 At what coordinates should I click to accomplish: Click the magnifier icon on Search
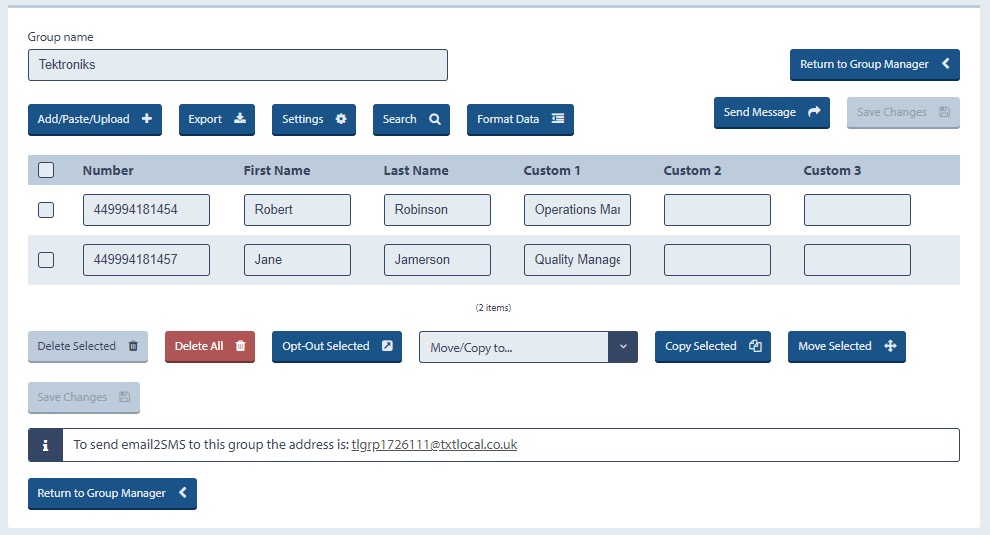pyautogui.click(x=435, y=119)
